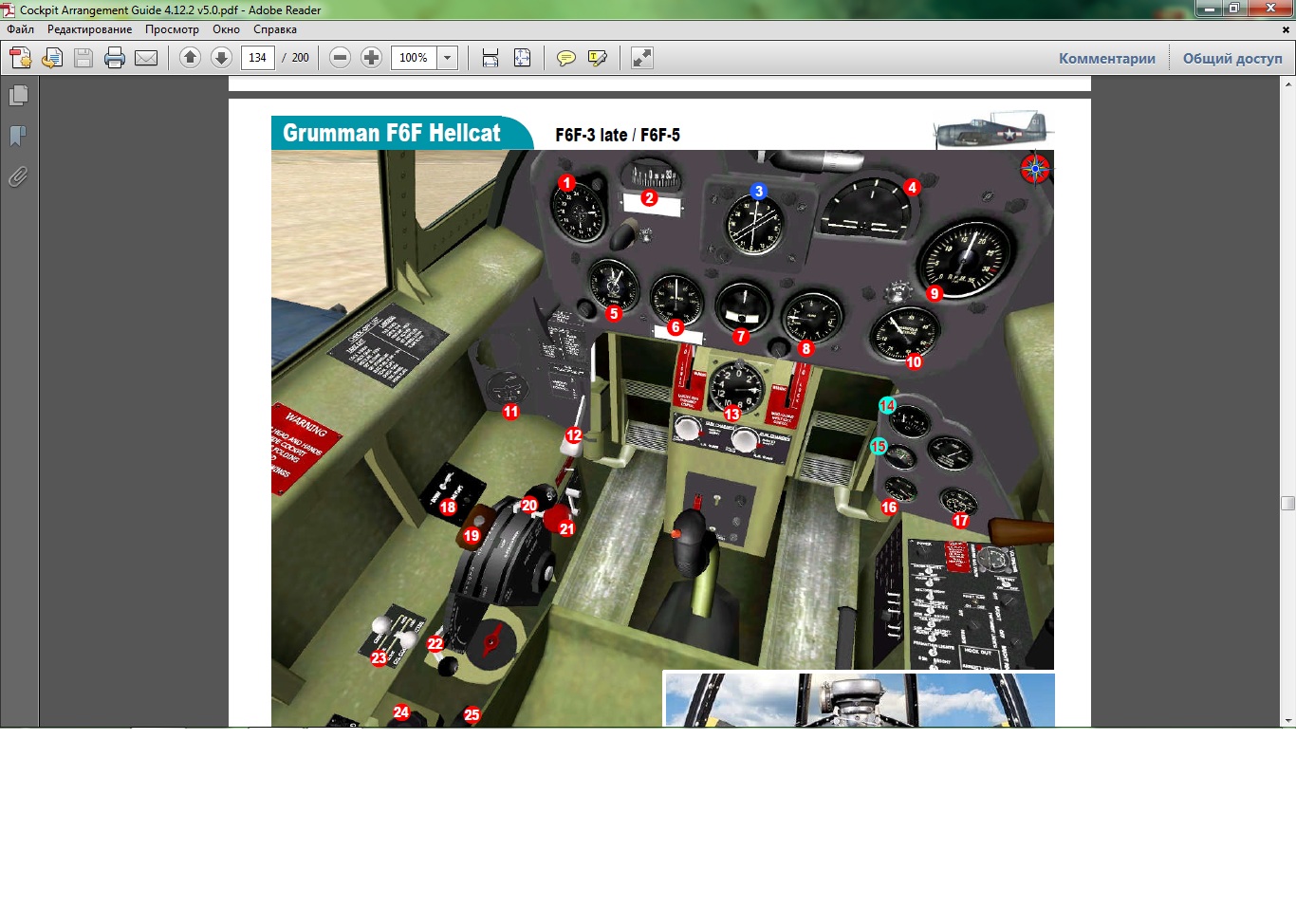Open the Комментарии pane
Viewport: 1296px width, 924px height.
point(1107,58)
